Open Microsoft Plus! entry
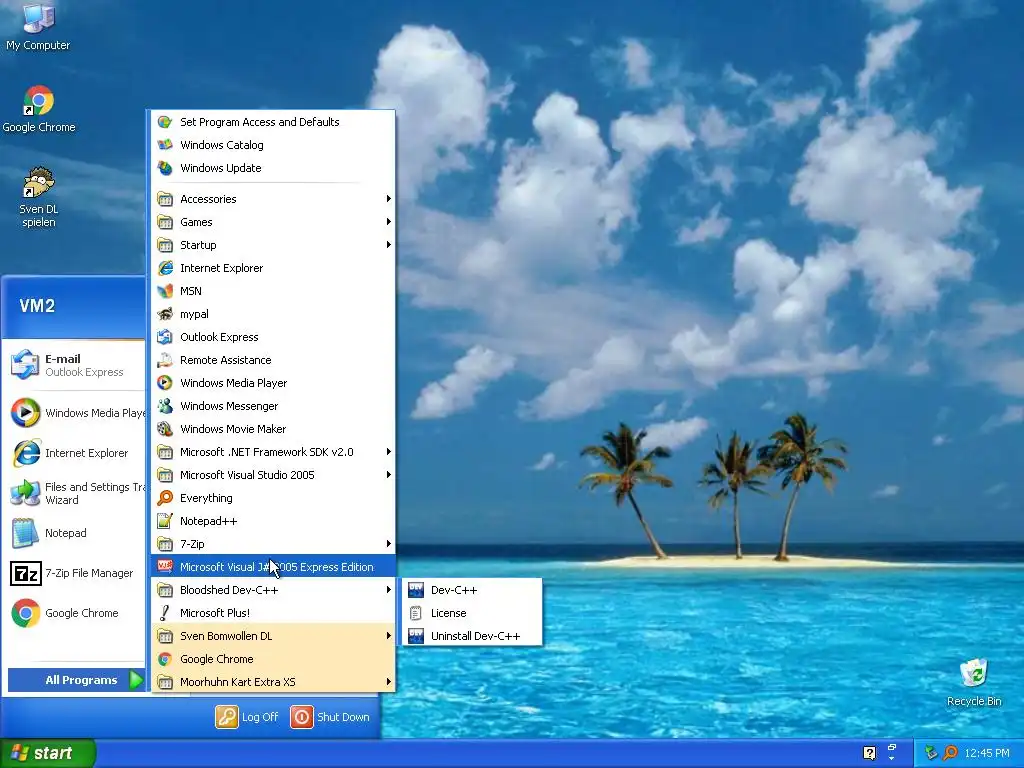Screen dimensions: 1024x768 click(x=273, y=613)
